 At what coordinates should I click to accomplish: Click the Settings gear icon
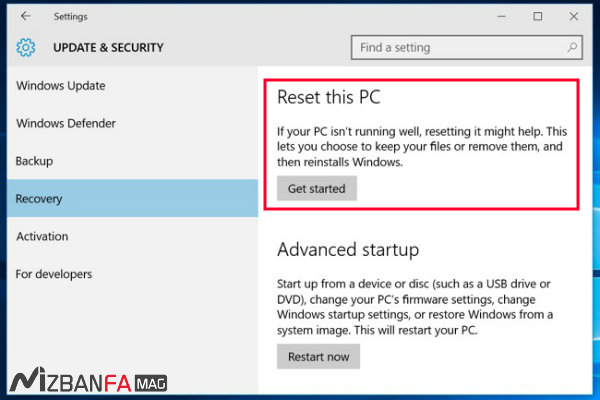(26, 47)
